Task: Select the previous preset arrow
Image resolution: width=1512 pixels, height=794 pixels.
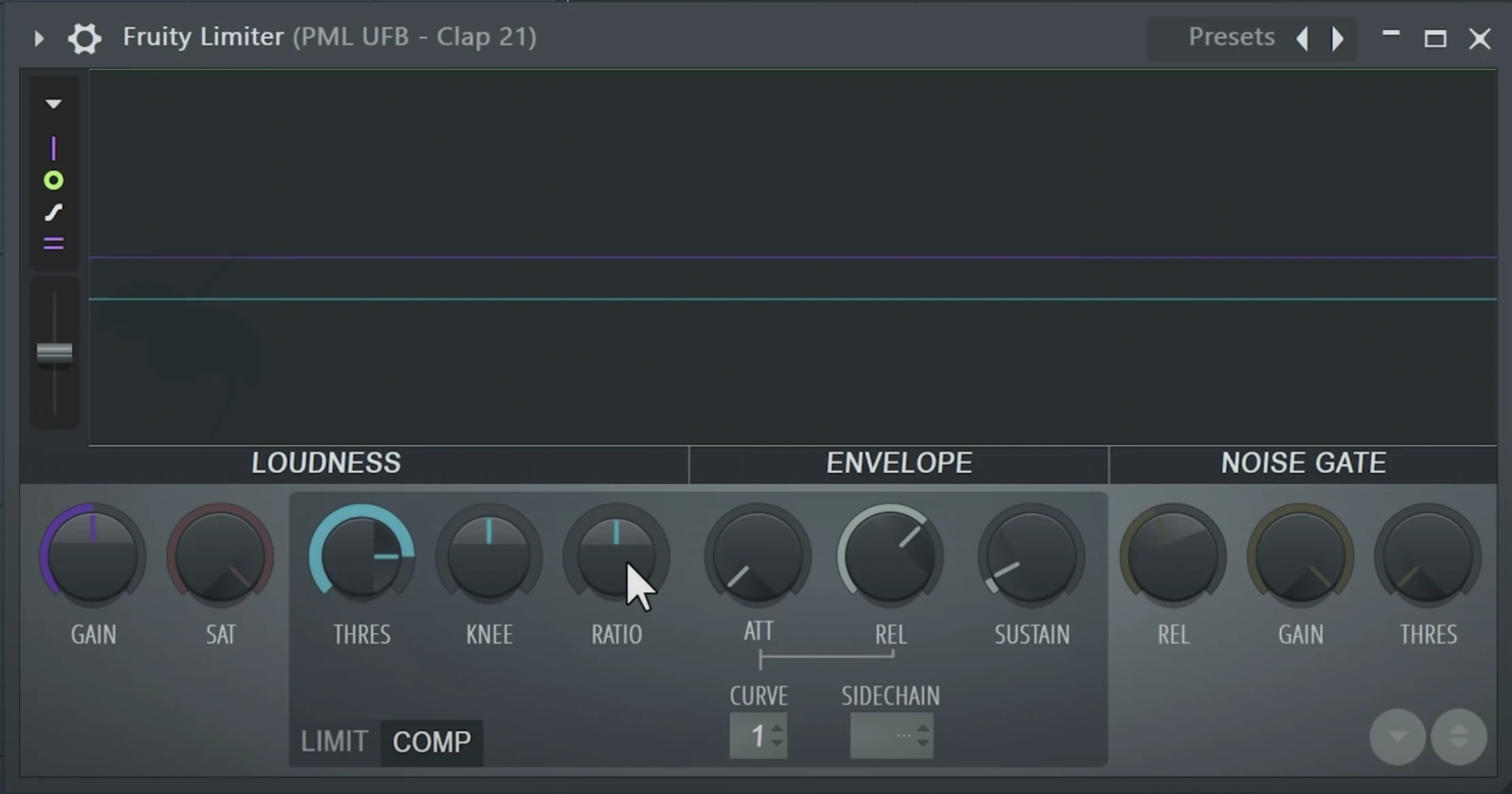Action: coord(1303,38)
